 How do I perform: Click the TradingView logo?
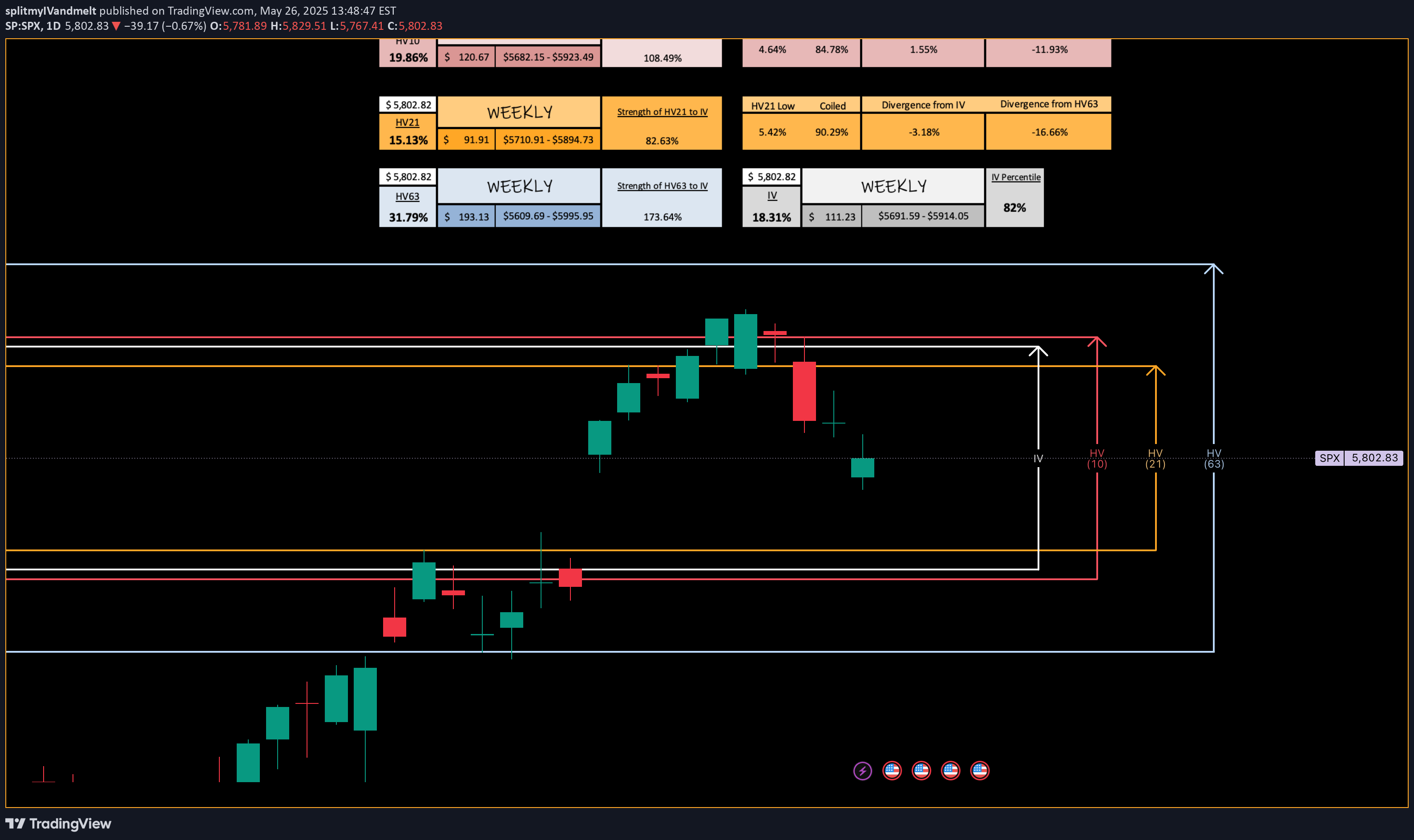[x=58, y=824]
